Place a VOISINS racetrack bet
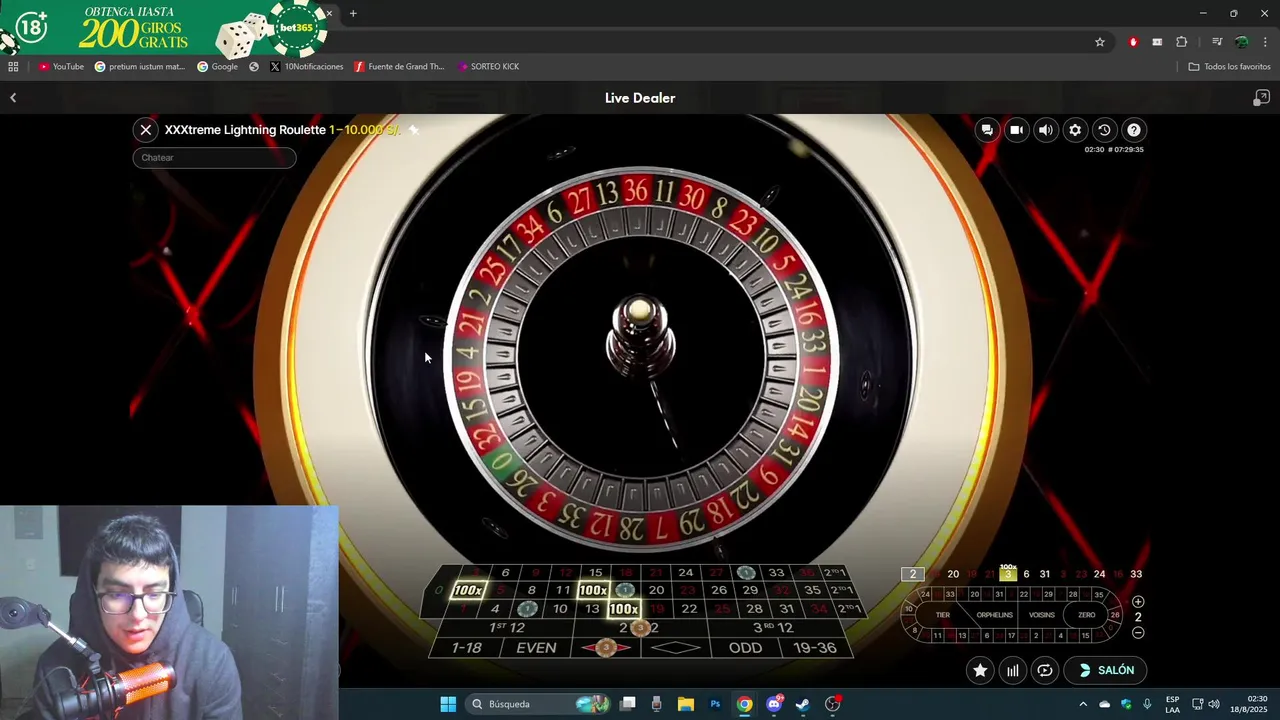 point(1042,615)
